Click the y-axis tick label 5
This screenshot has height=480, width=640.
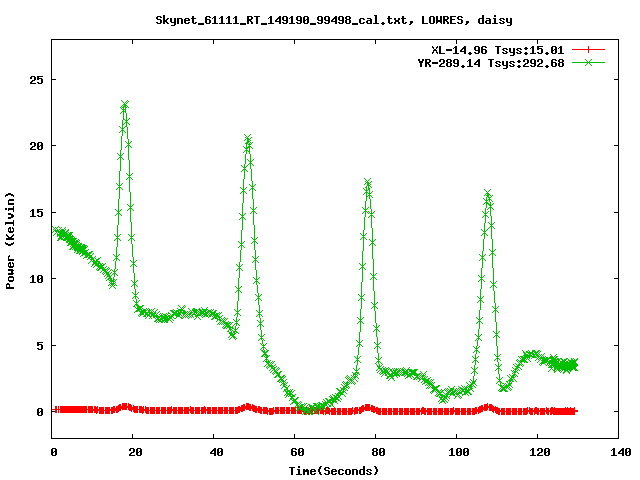pyautogui.click(x=38, y=346)
